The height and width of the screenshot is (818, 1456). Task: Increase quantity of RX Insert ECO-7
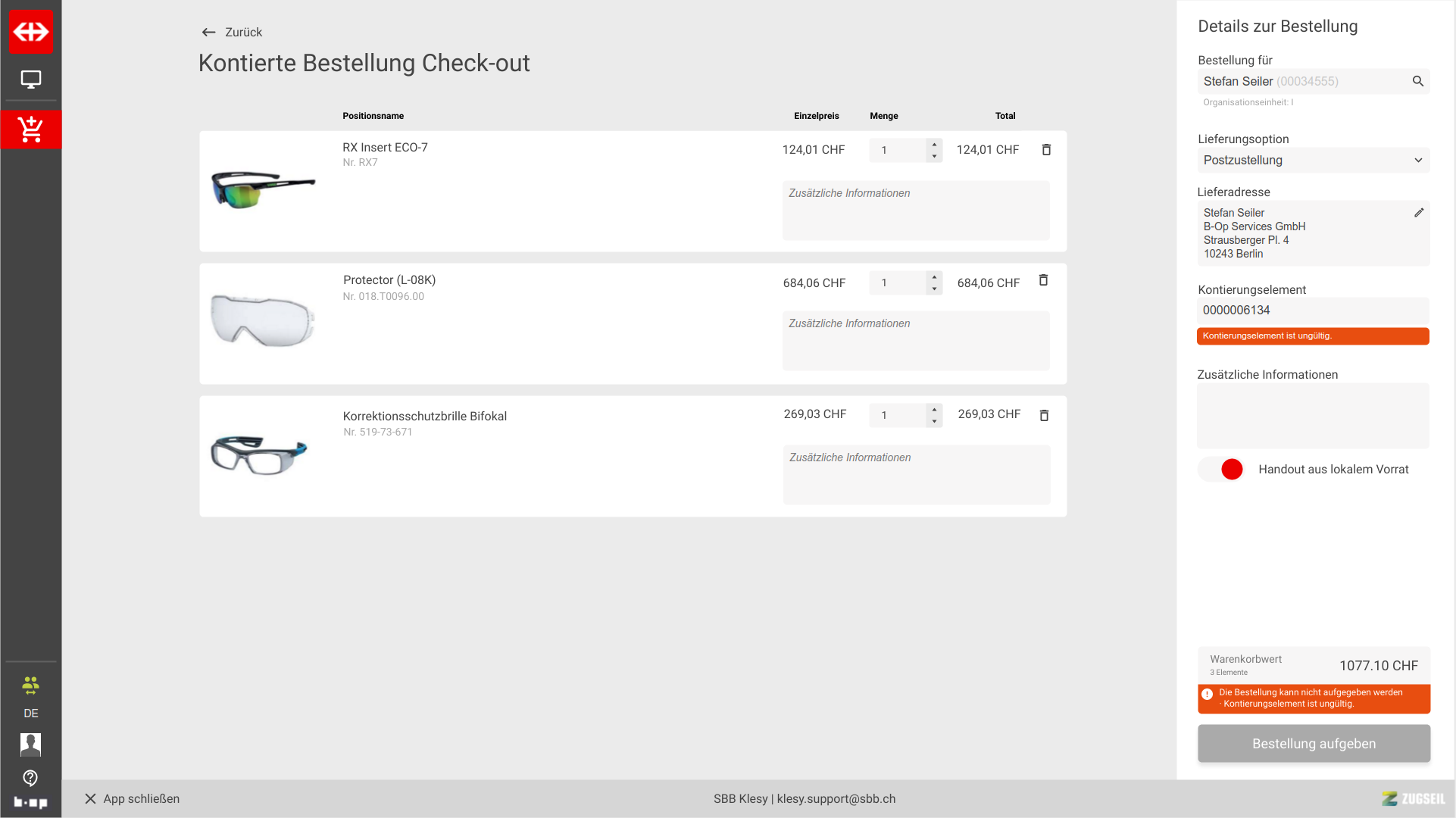(x=934, y=144)
